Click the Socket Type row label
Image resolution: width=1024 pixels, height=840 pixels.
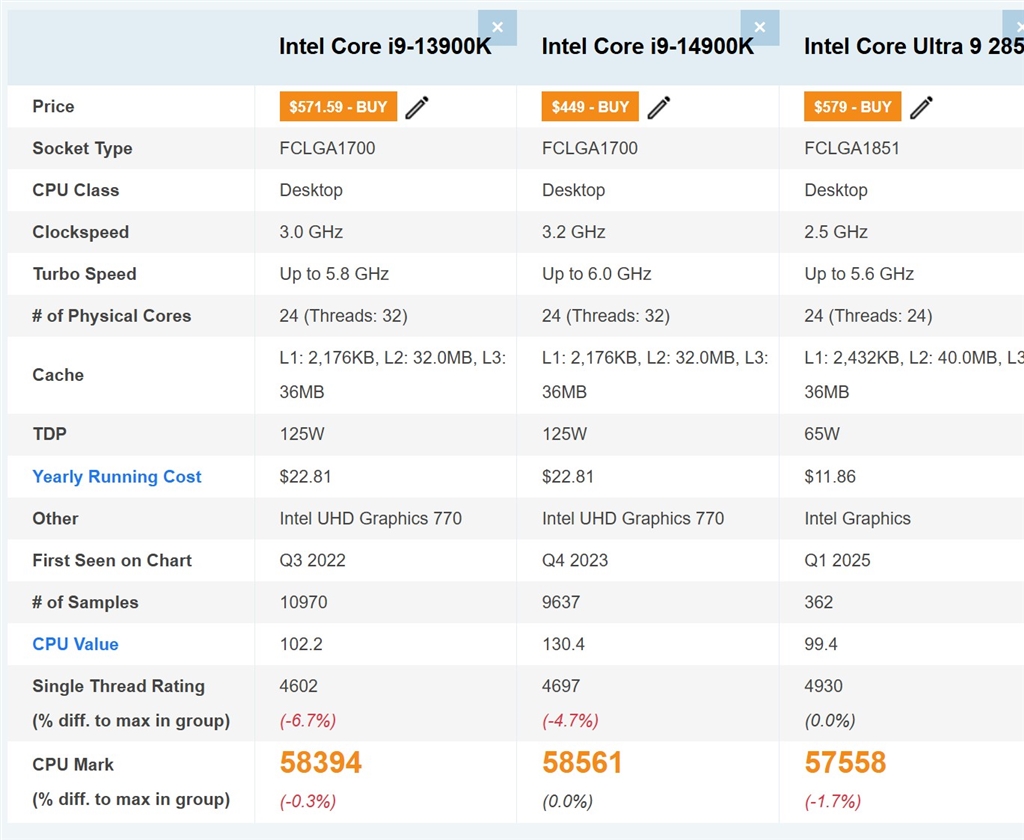(x=82, y=148)
